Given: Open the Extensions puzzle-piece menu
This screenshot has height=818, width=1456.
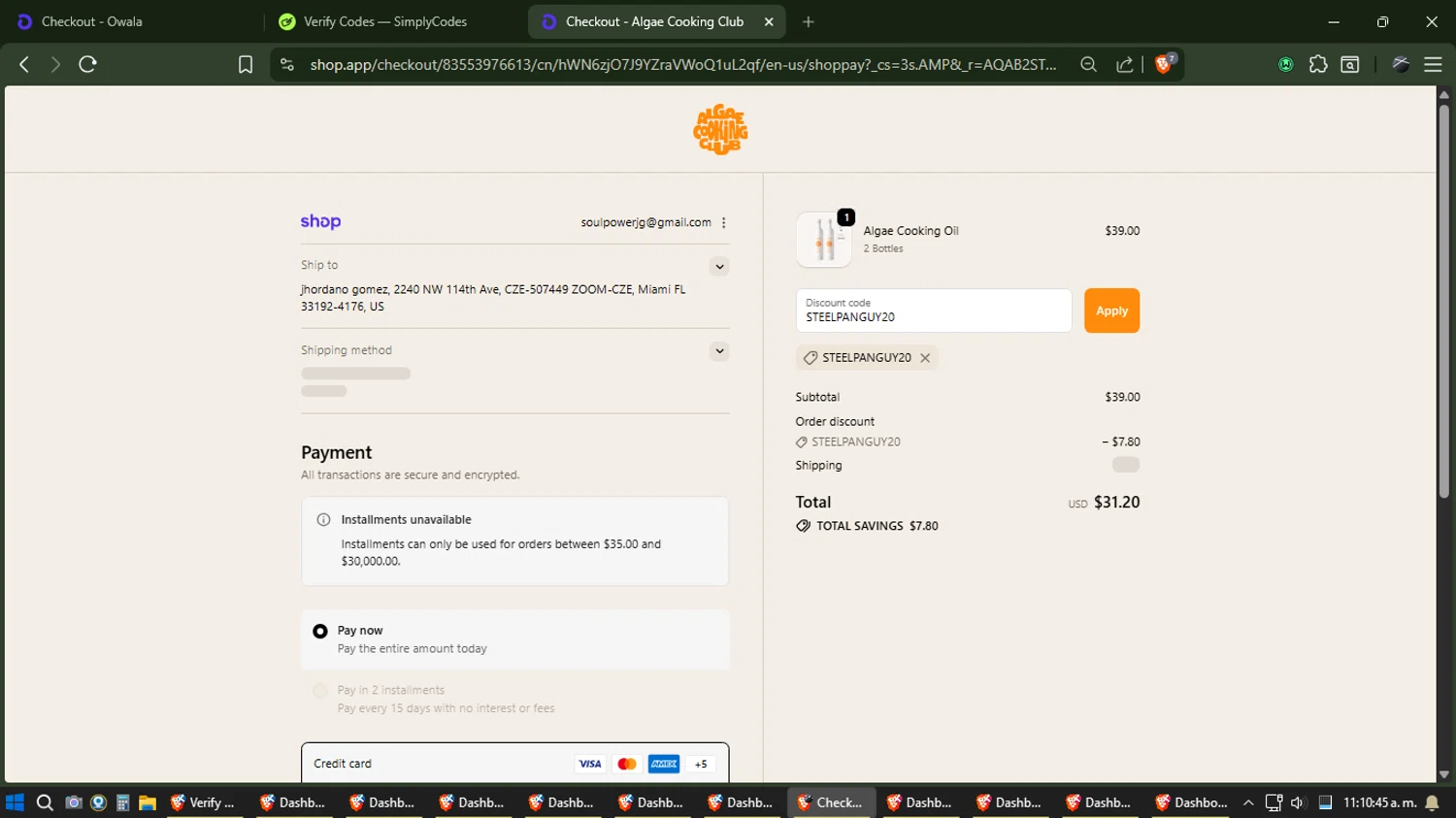Looking at the screenshot, I should point(1317,64).
